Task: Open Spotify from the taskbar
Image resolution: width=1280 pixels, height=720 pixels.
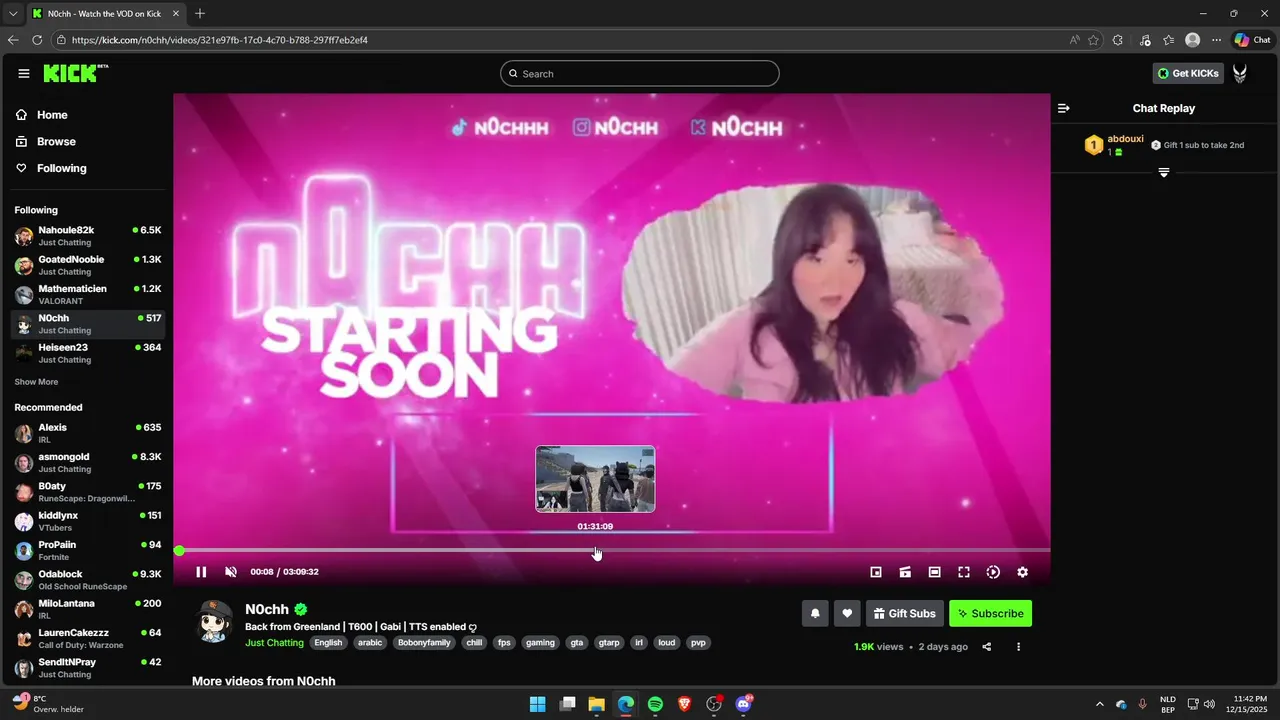Action: click(655, 704)
